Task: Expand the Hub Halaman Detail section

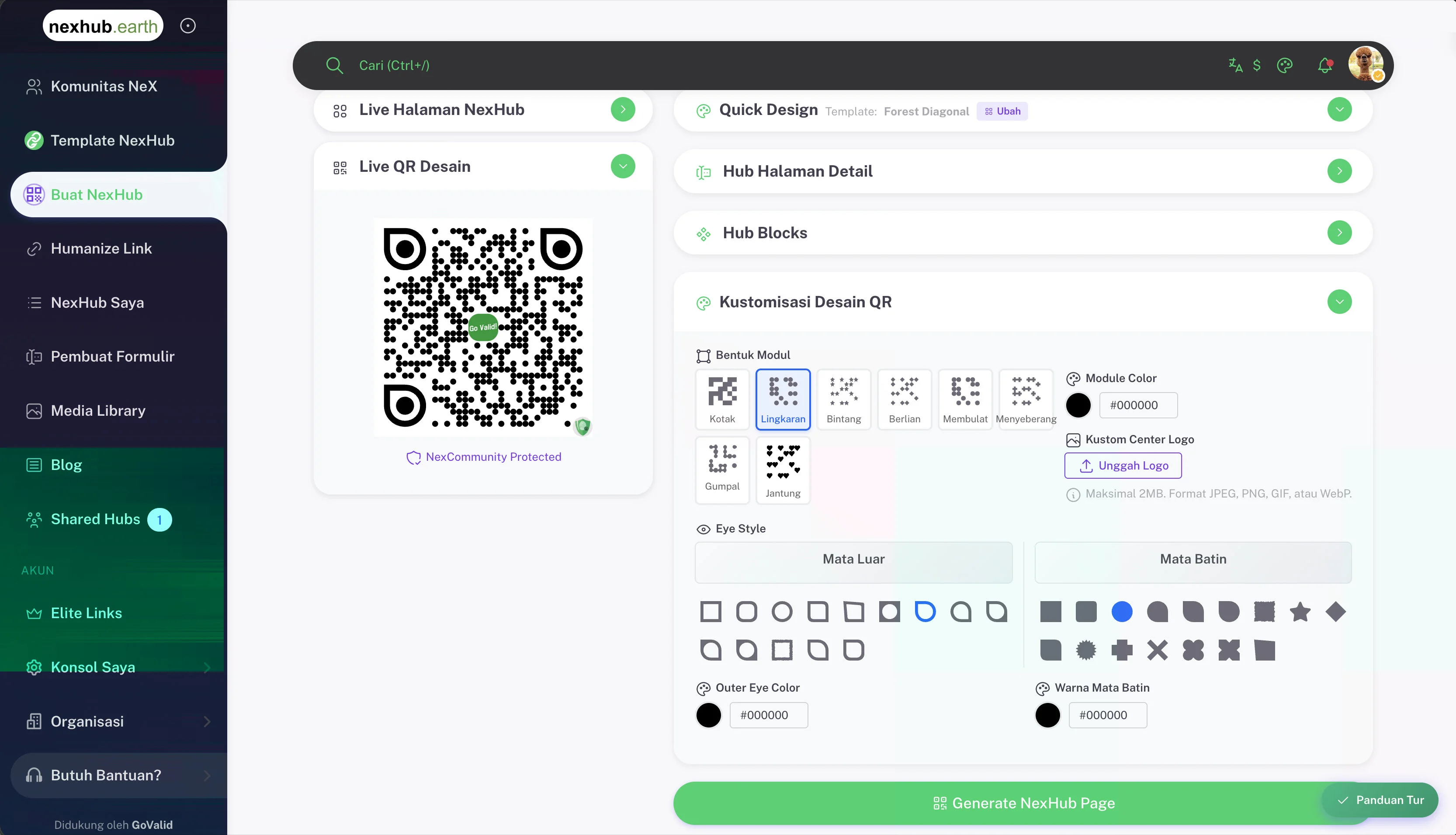Action: (x=1340, y=171)
